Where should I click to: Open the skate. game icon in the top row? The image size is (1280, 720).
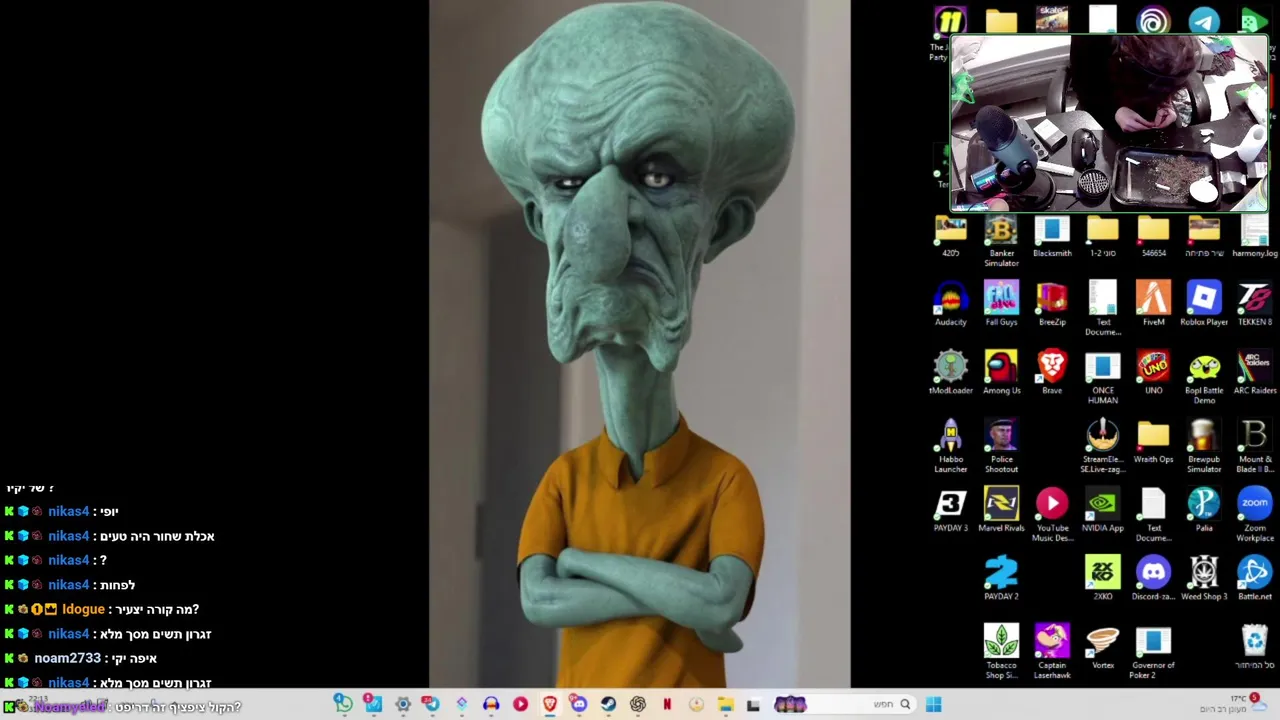[x=1052, y=19]
